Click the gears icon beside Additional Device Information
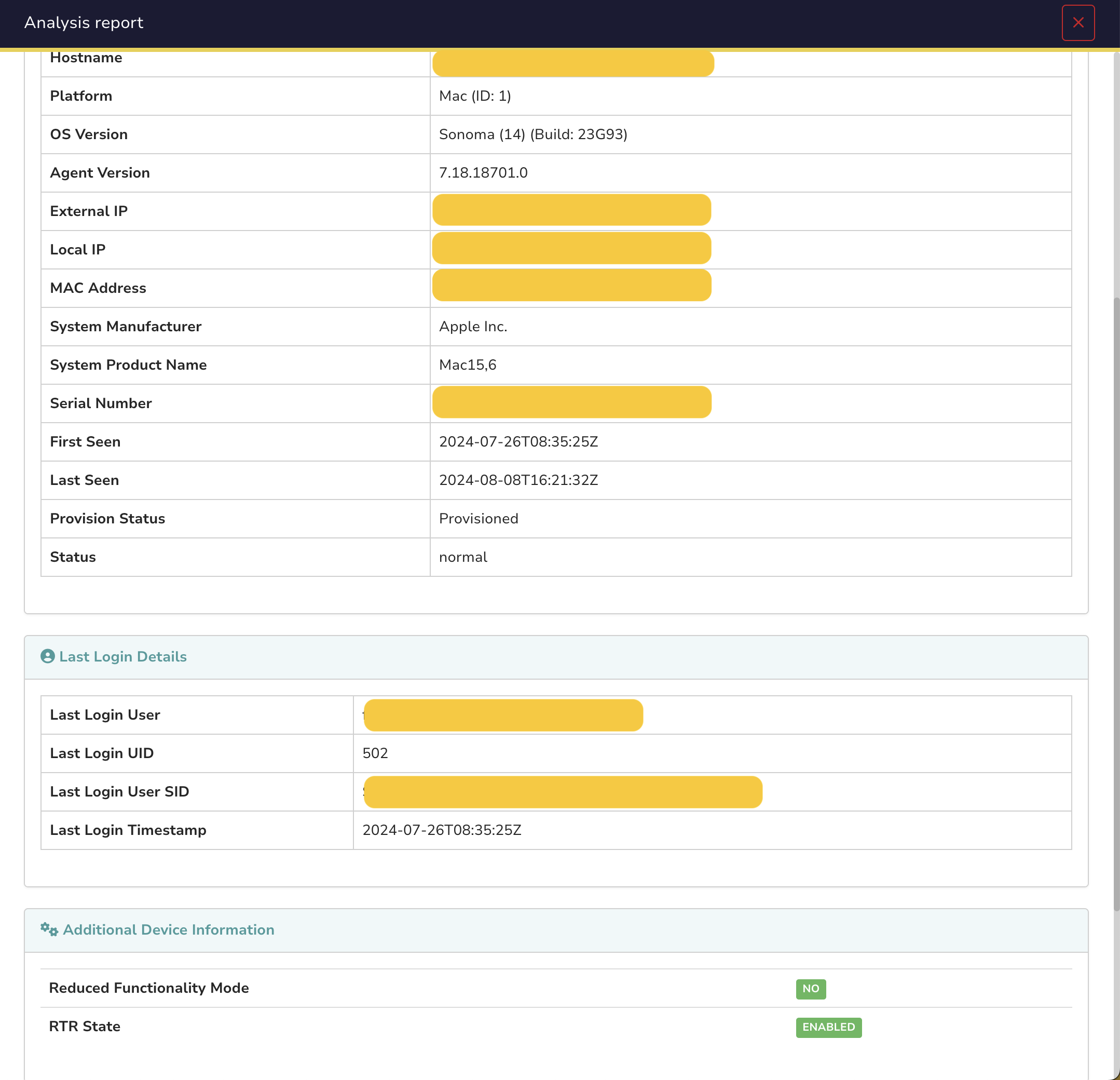The width and height of the screenshot is (1120, 1080). [x=49, y=929]
